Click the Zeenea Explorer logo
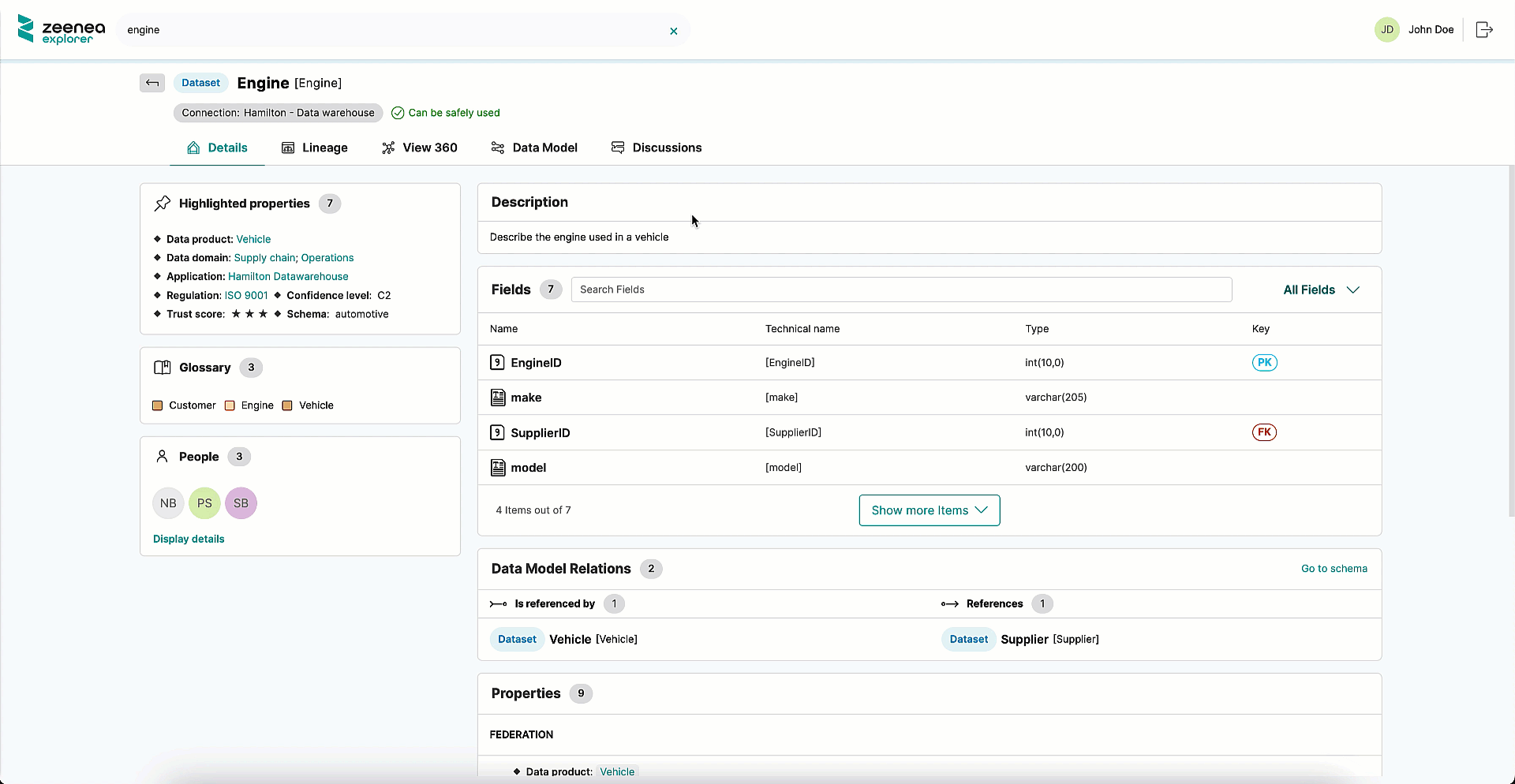 pyautogui.click(x=61, y=29)
